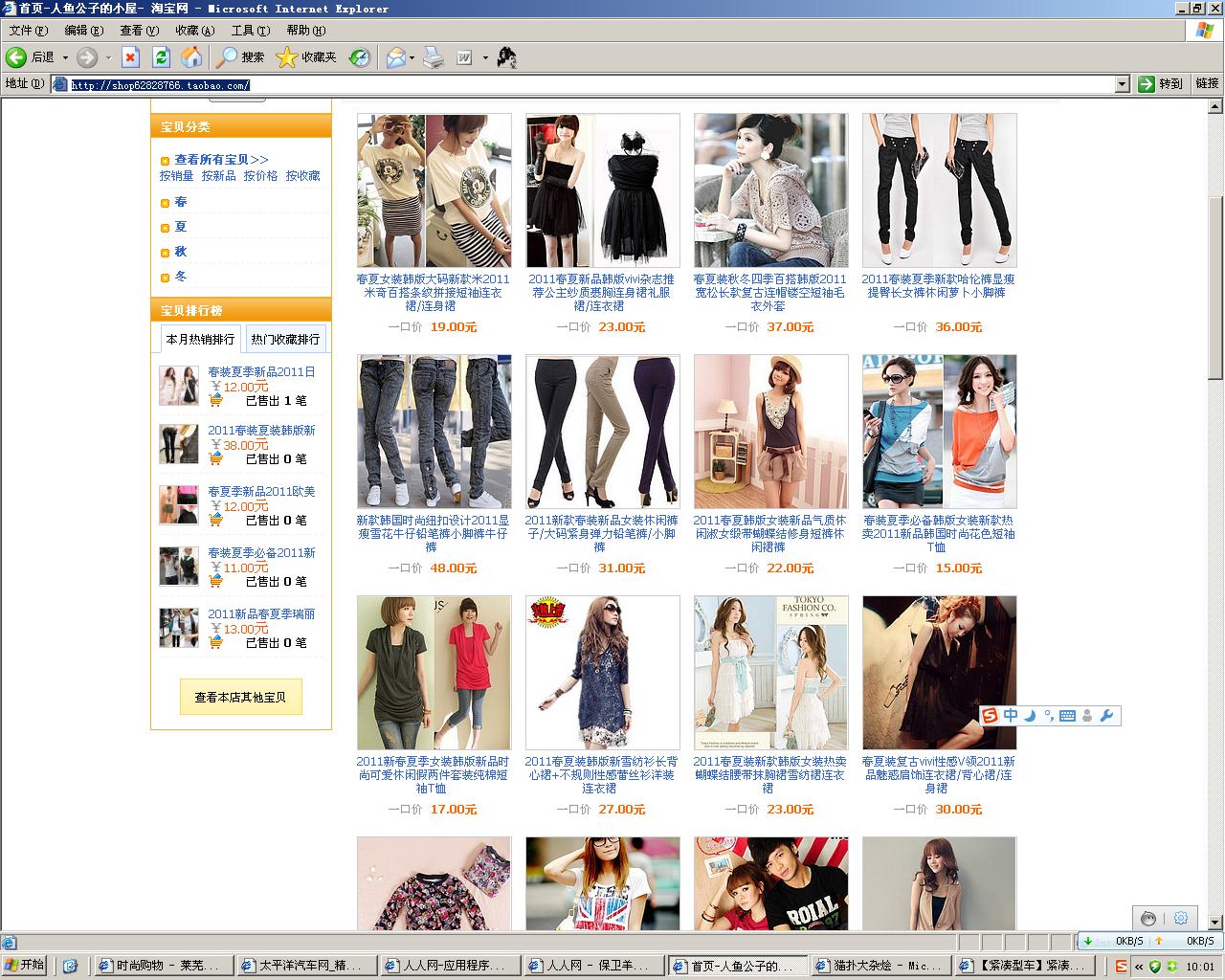Screen dimensions: 1225x980
Task: Open the Favorites (收藏夹) star button
Action: (306, 57)
